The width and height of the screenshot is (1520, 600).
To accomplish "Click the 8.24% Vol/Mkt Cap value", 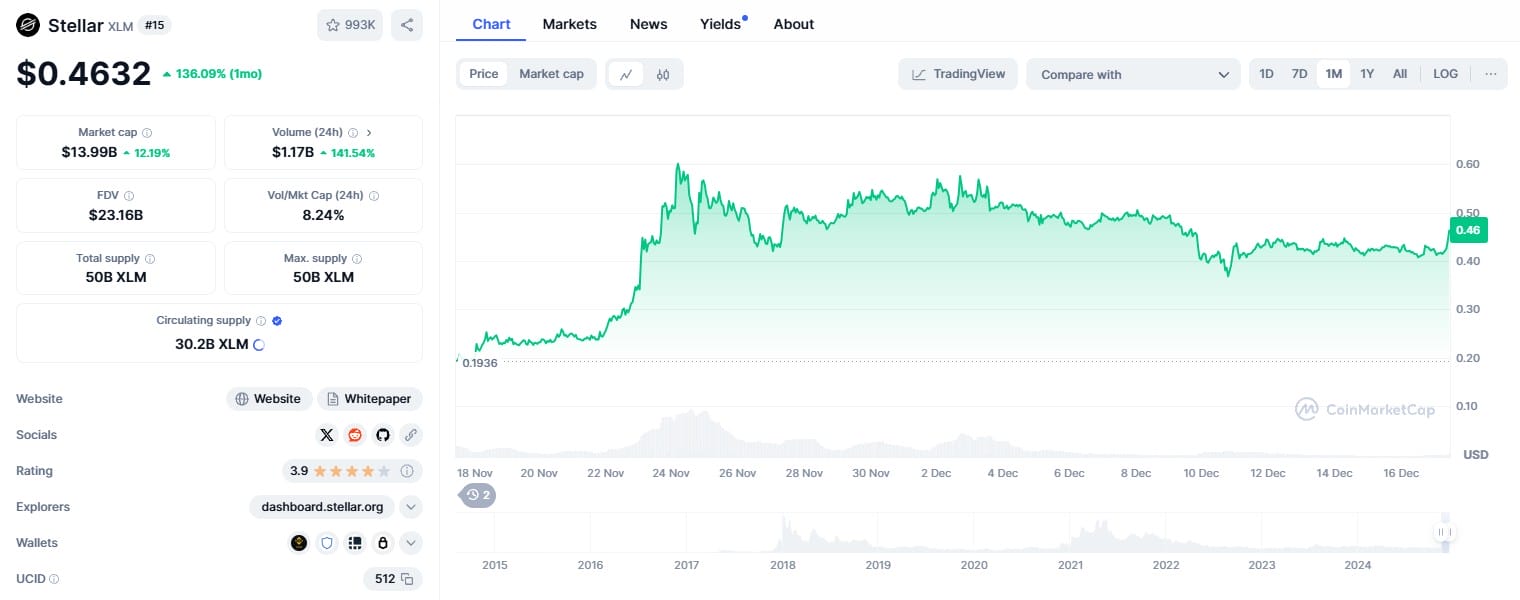I will pyautogui.click(x=323, y=215).
